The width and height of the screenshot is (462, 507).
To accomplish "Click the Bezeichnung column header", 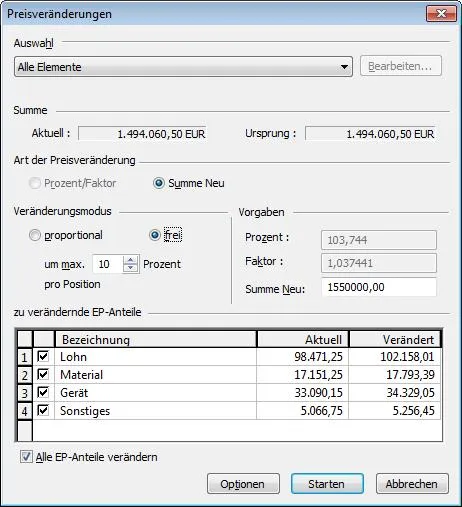I will pos(156,340).
